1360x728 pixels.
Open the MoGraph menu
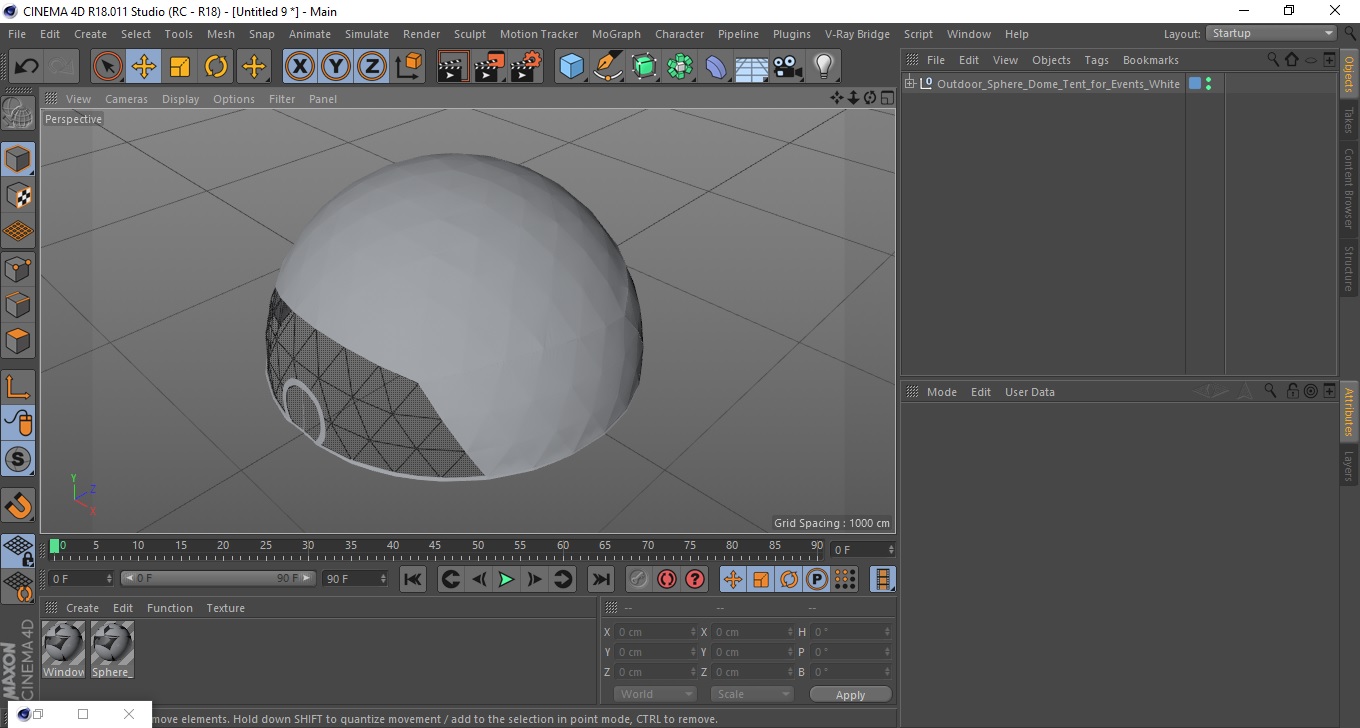(616, 34)
